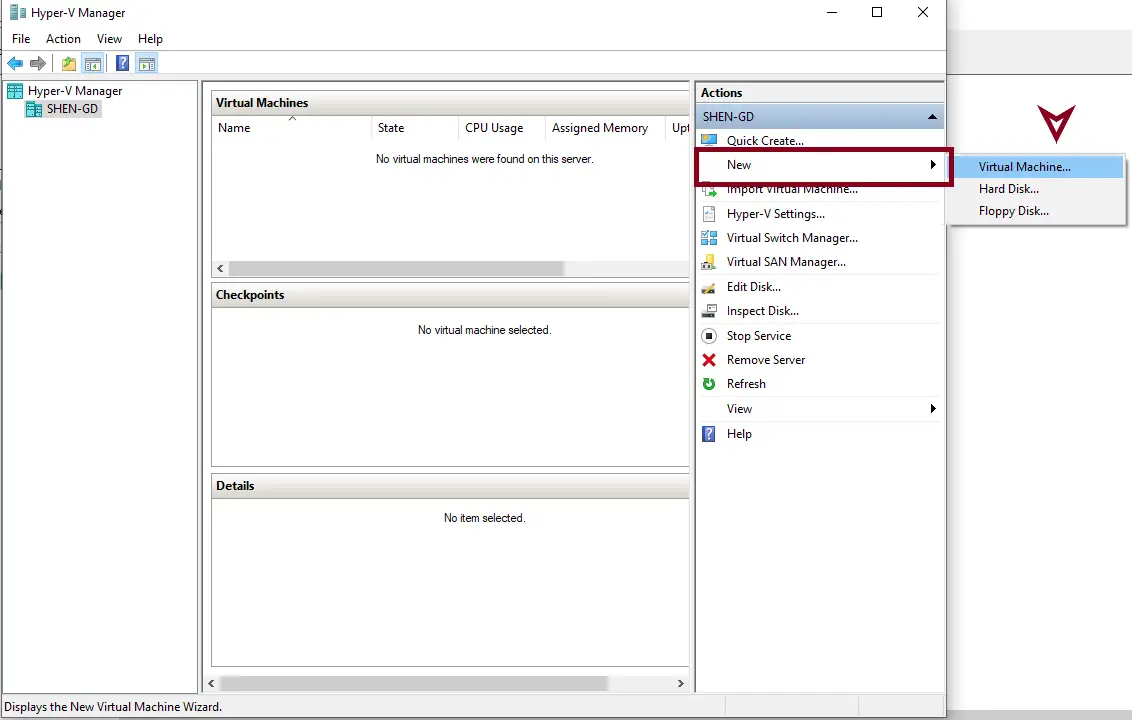
Task: Open Virtual SAN Manager
Action: coord(785,262)
